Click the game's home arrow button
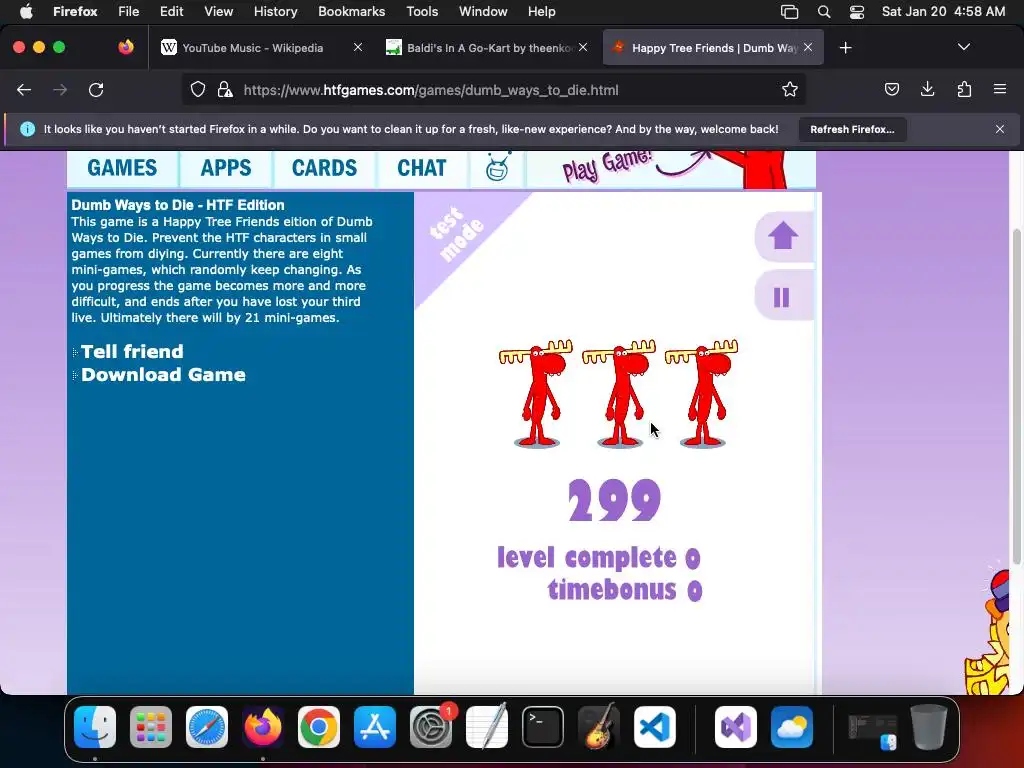Screen dimensions: 1024x768 (782, 236)
